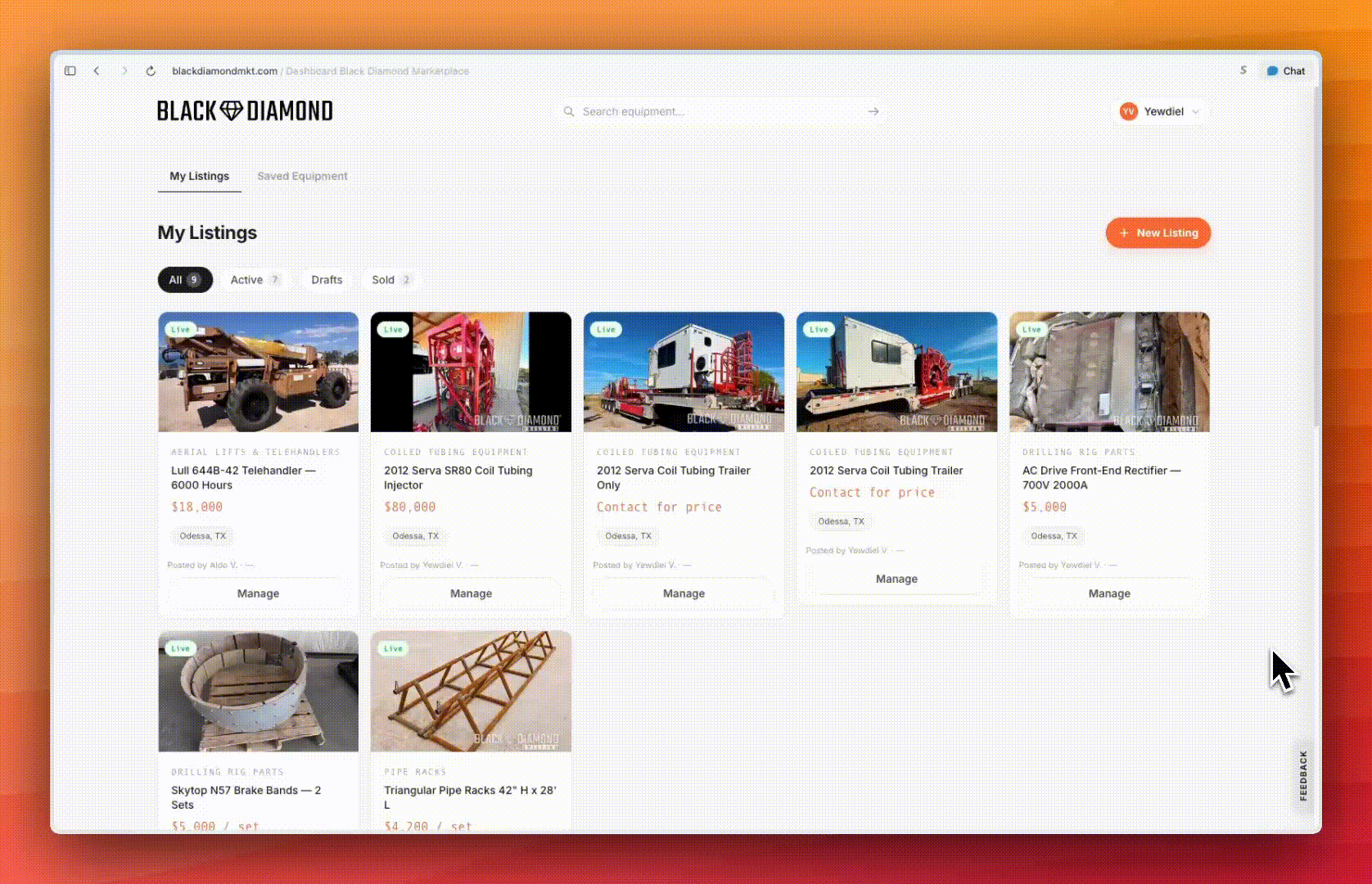Show the Drafts filter
This screenshot has width=1372, height=884.
coord(327,280)
